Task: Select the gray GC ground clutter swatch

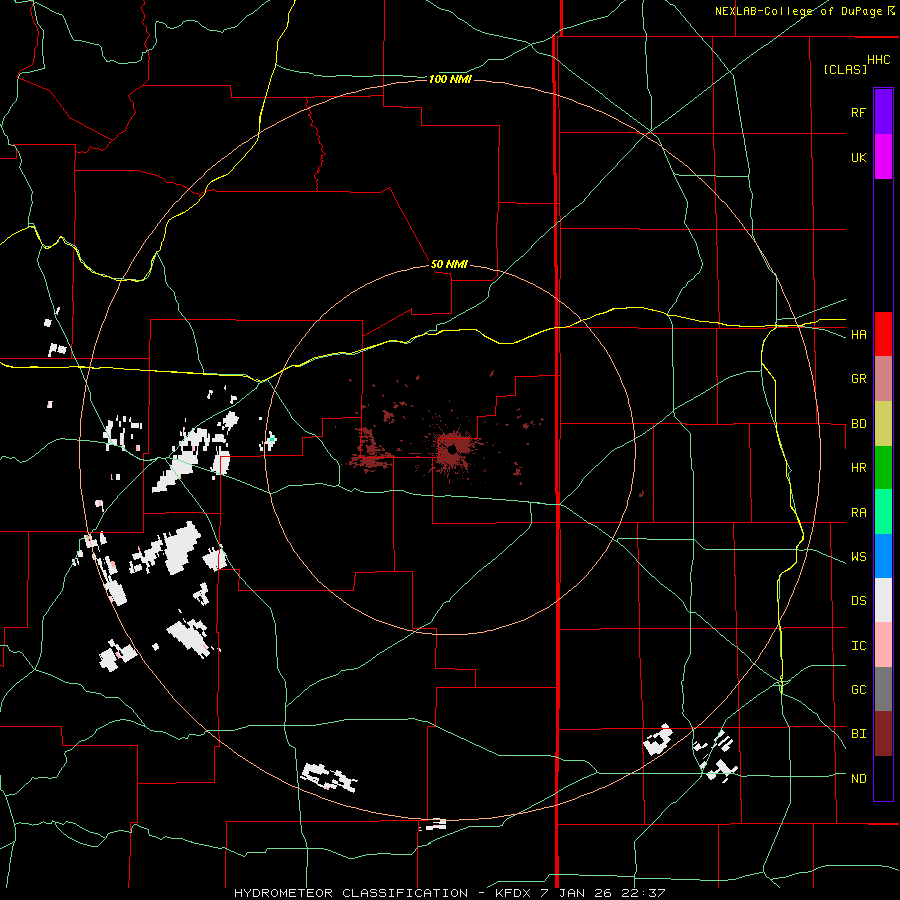Action: pyautogui.click(x=883, y=689)
